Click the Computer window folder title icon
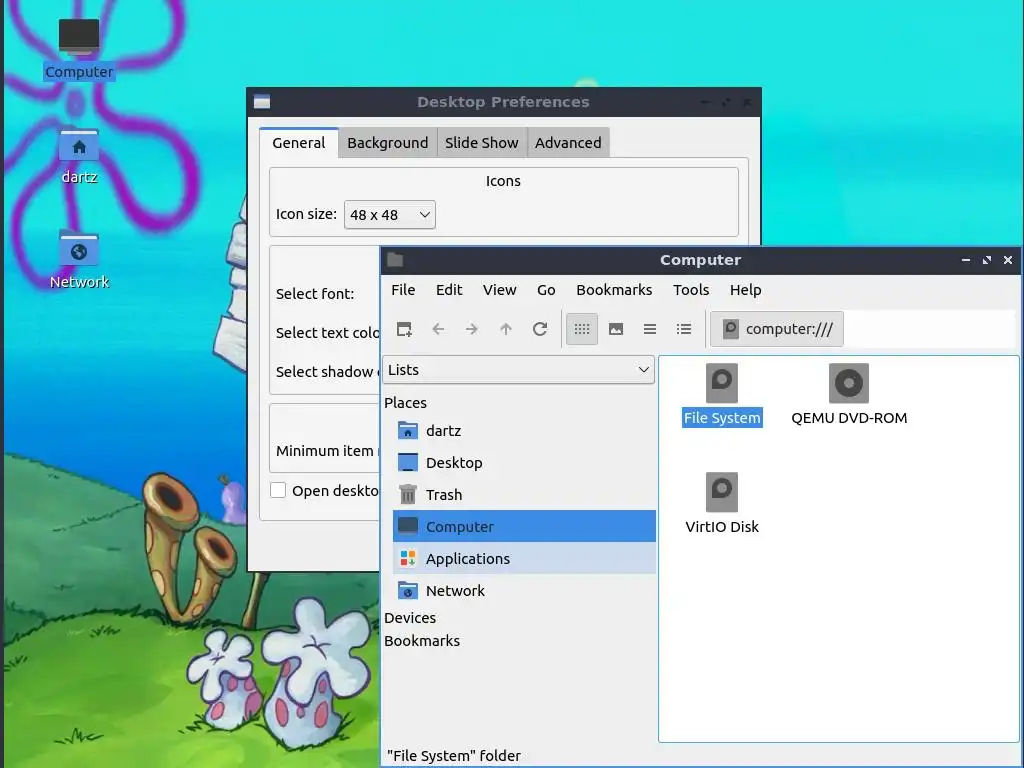Screen dimensions: 1024x768 pyautogui.click(x=395, y=260)
